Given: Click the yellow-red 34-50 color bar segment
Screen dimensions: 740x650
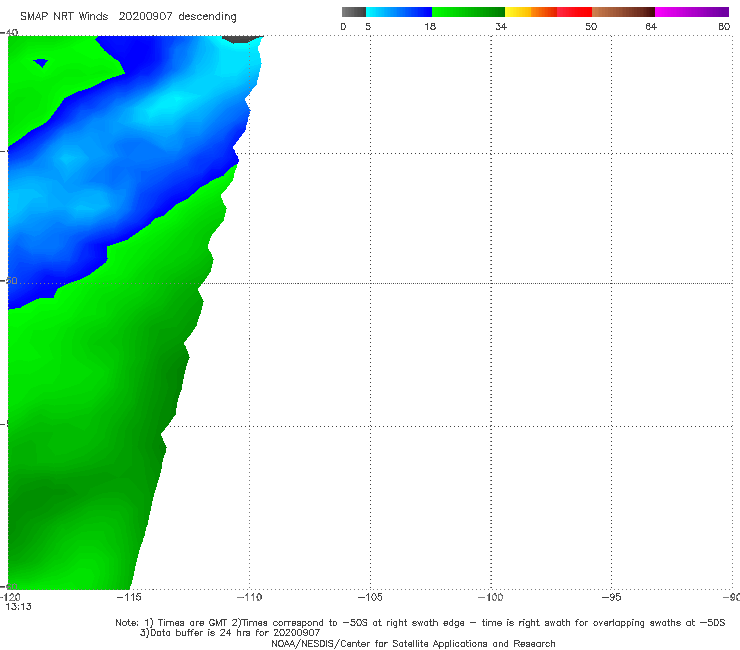Looking at the screenshot, I should click(548, 12).
